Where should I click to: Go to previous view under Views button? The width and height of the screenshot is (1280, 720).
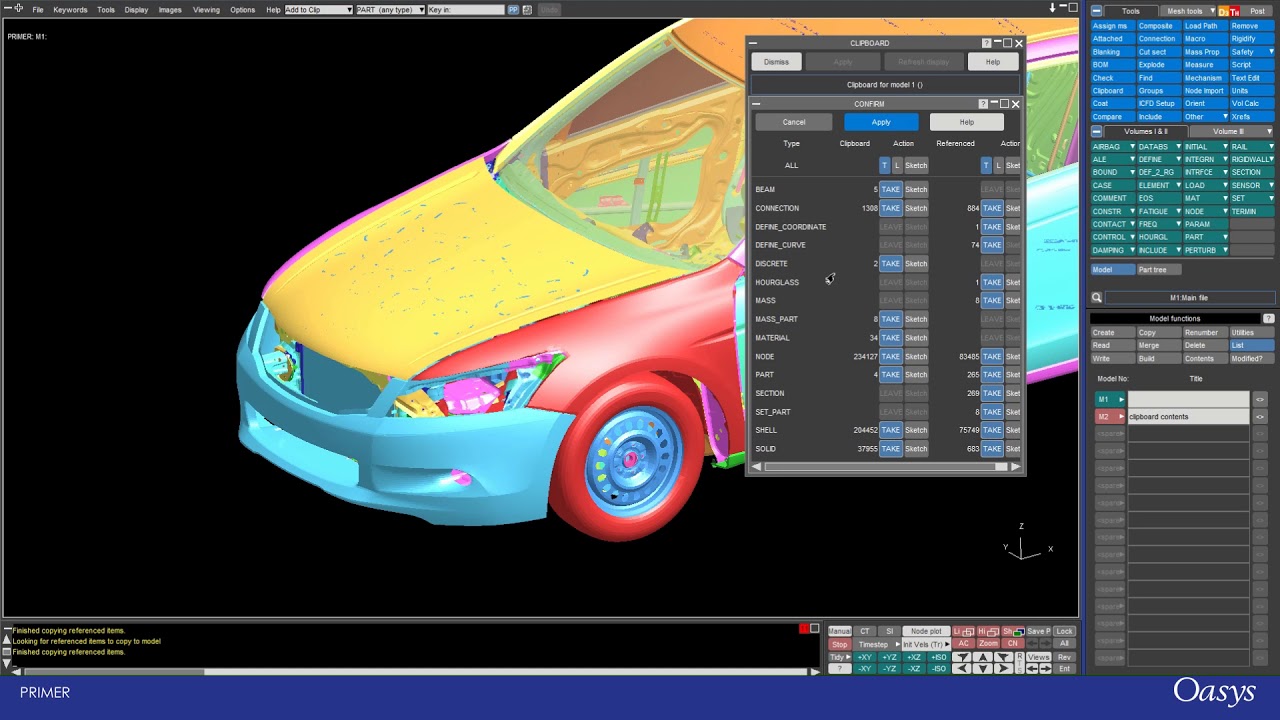point(1032,668)
